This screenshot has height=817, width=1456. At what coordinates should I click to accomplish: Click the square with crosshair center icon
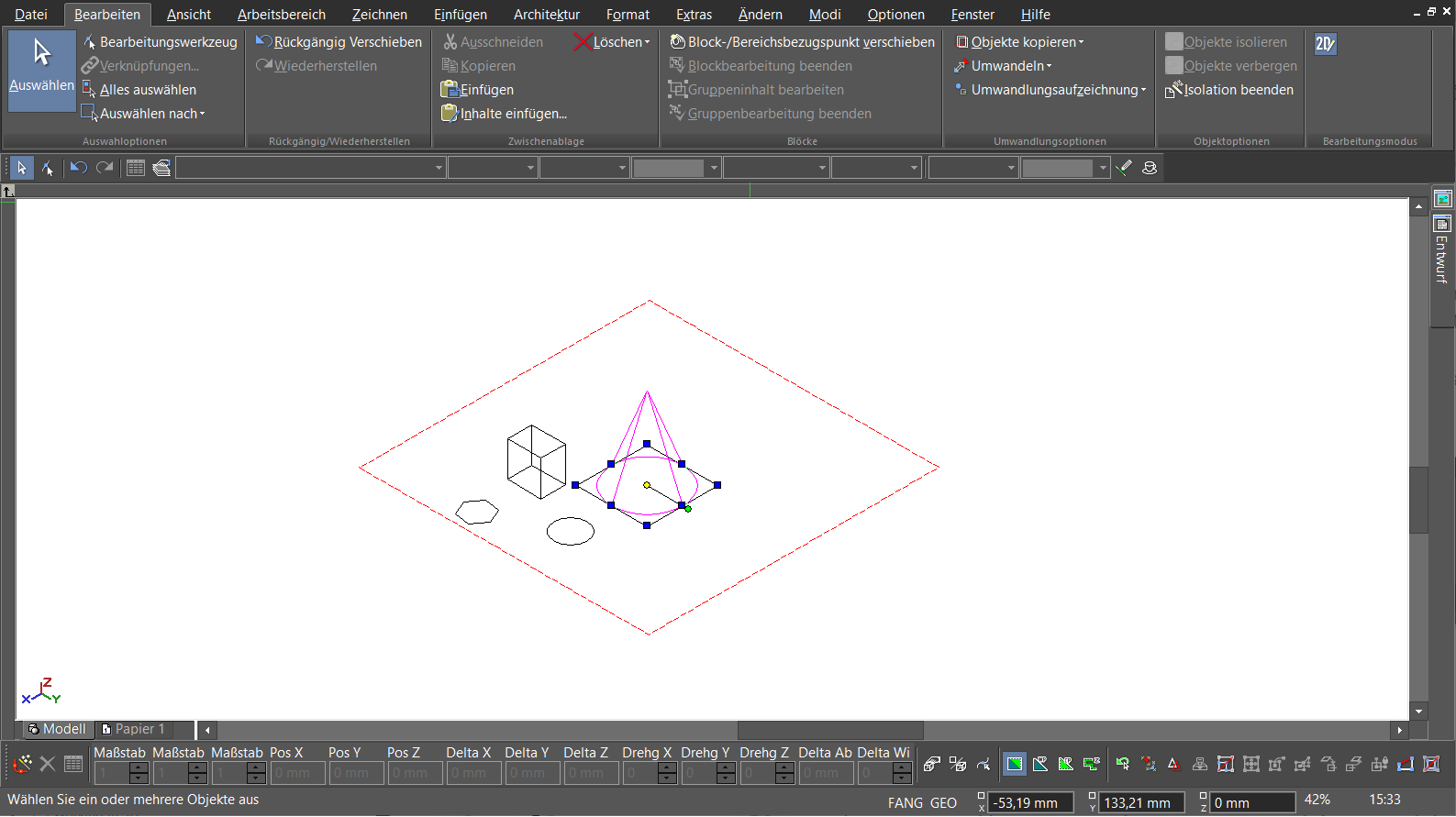1250,764
